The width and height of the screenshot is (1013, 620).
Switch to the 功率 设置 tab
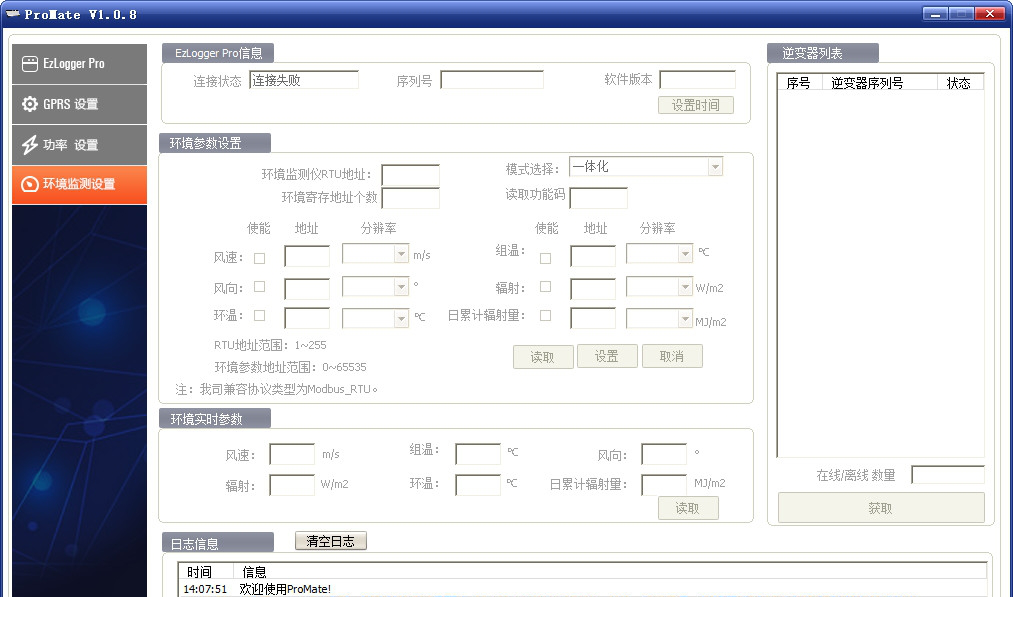tap(79, 145)
